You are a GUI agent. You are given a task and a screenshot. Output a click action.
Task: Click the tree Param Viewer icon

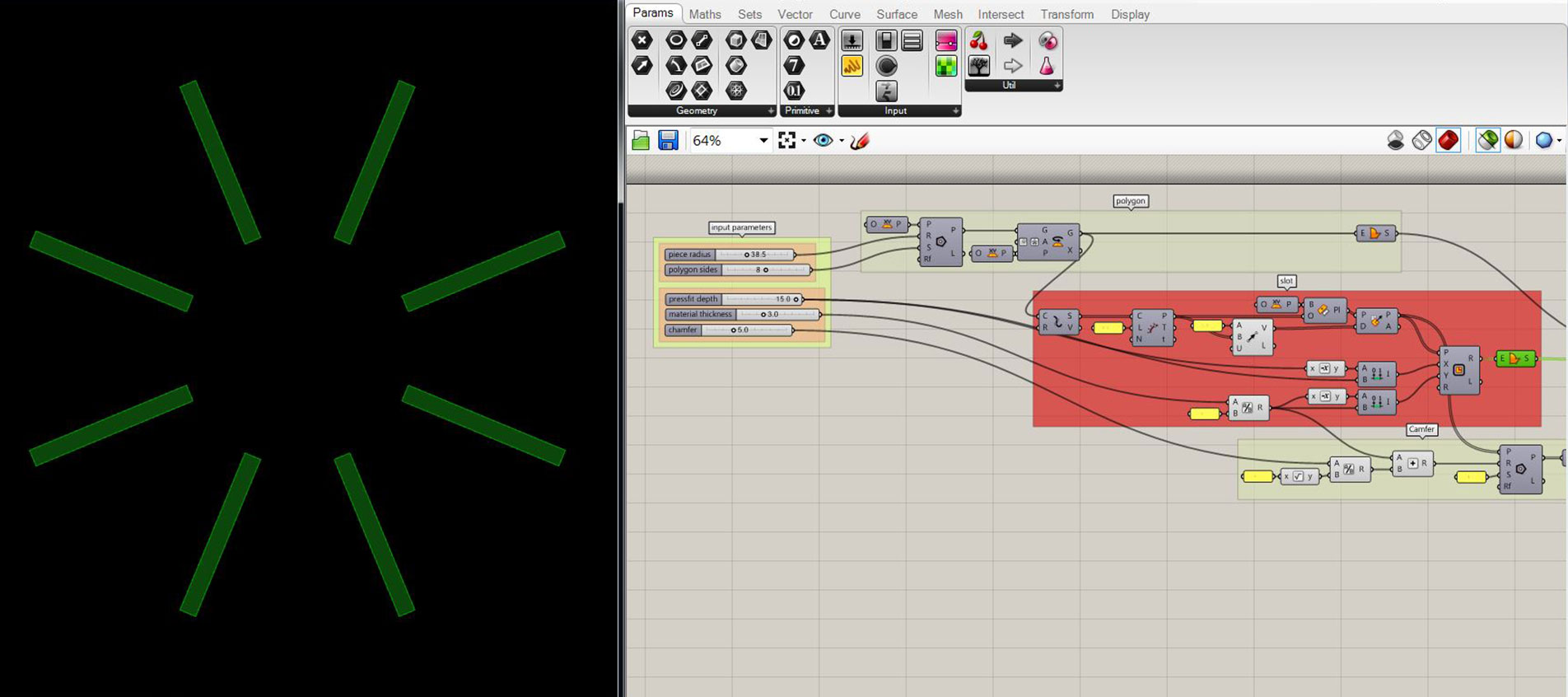pyautogui.click(x=978, y=65)
